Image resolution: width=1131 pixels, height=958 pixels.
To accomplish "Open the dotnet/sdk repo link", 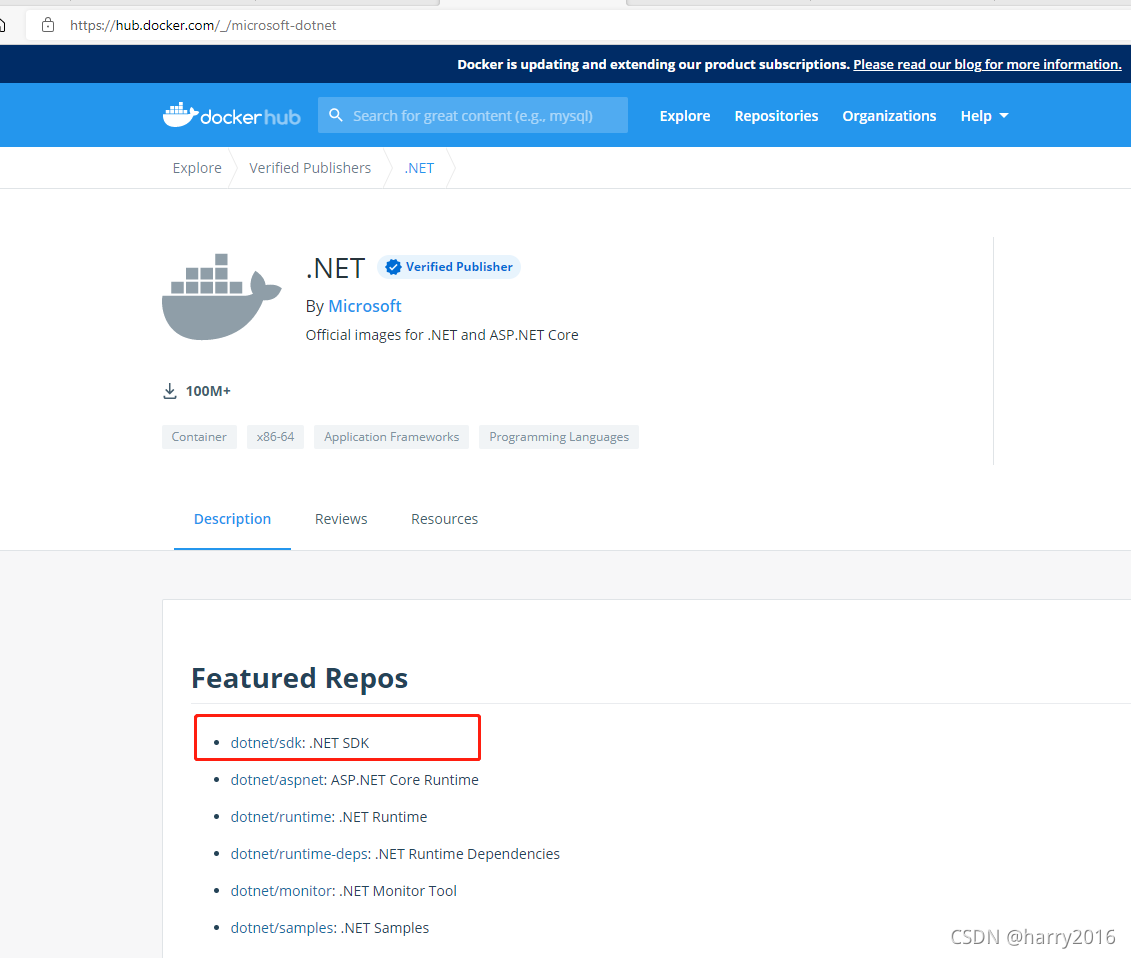I will pos(267,743).
